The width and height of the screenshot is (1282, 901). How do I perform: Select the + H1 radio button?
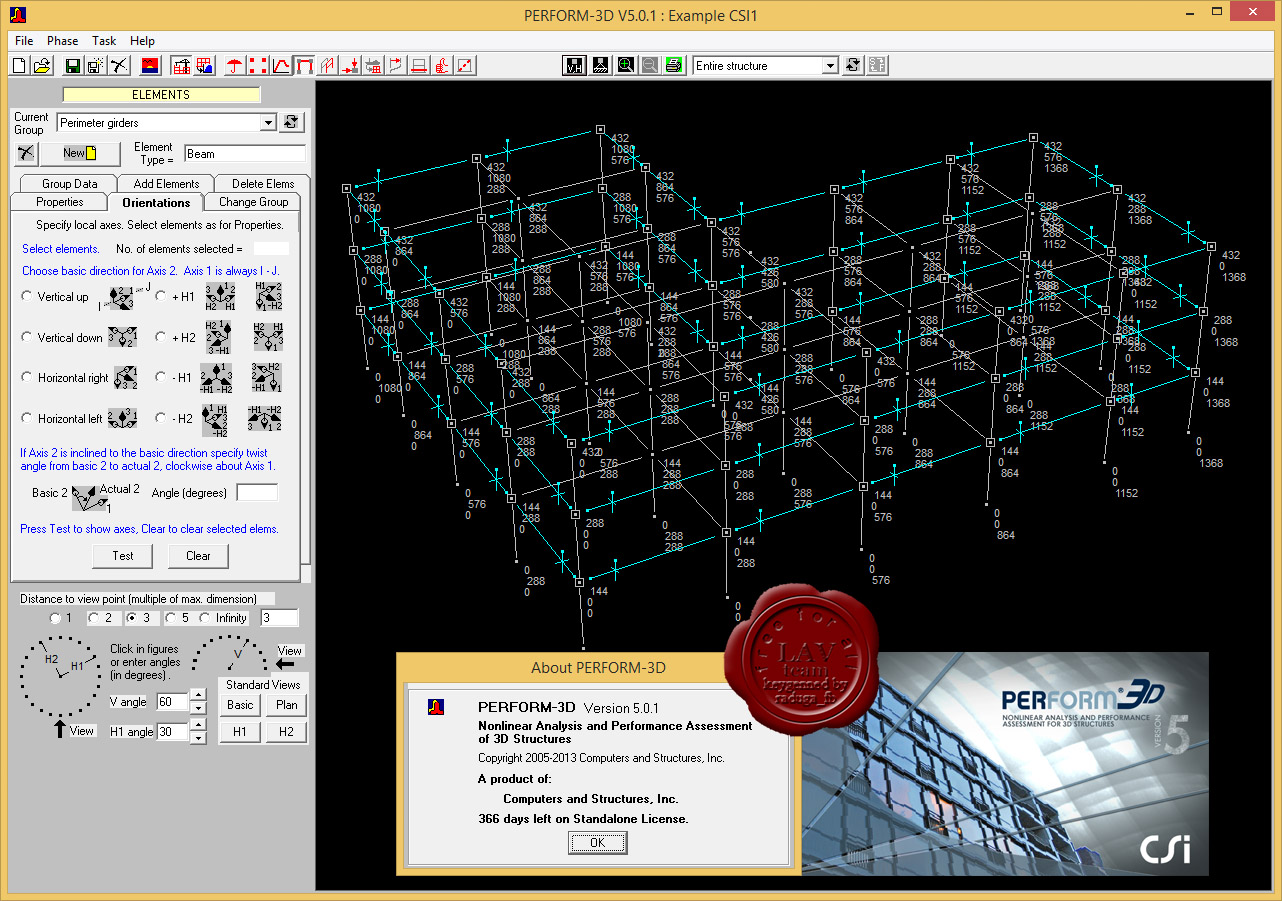[x=161, y=297]
